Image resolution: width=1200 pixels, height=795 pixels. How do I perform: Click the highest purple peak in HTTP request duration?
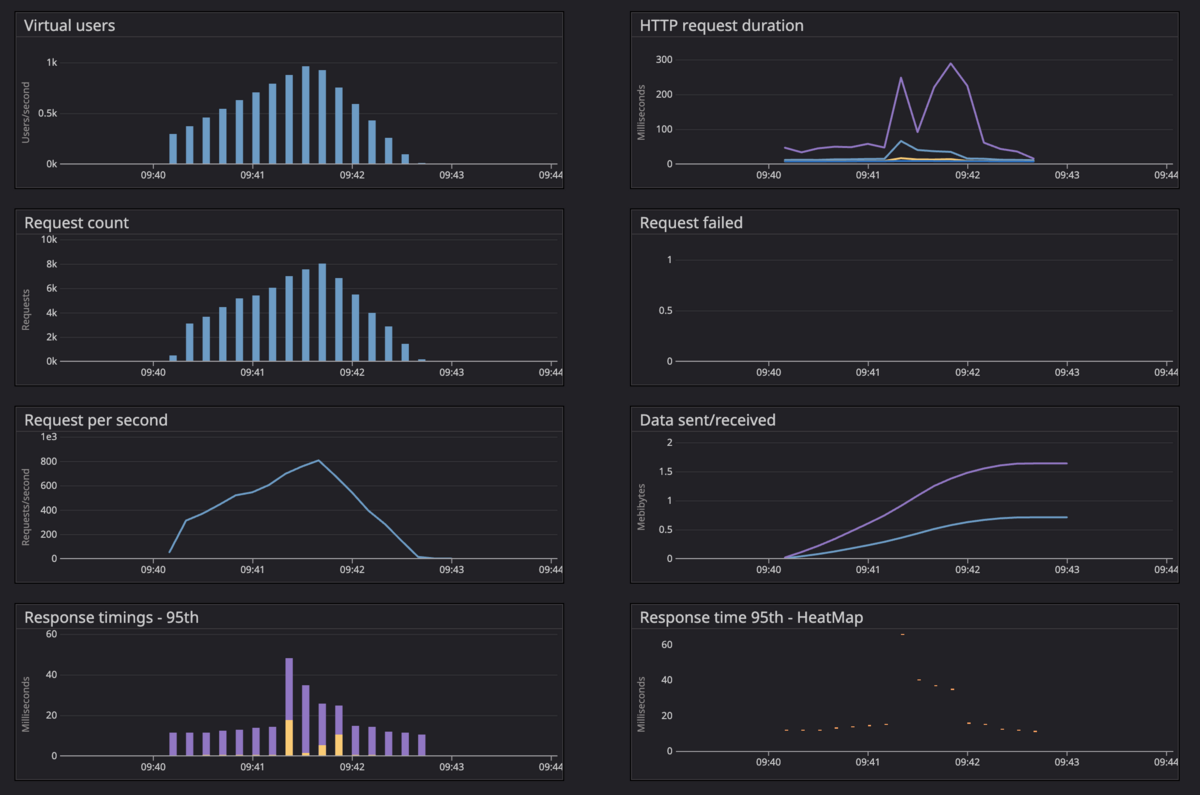coord(950,64)
